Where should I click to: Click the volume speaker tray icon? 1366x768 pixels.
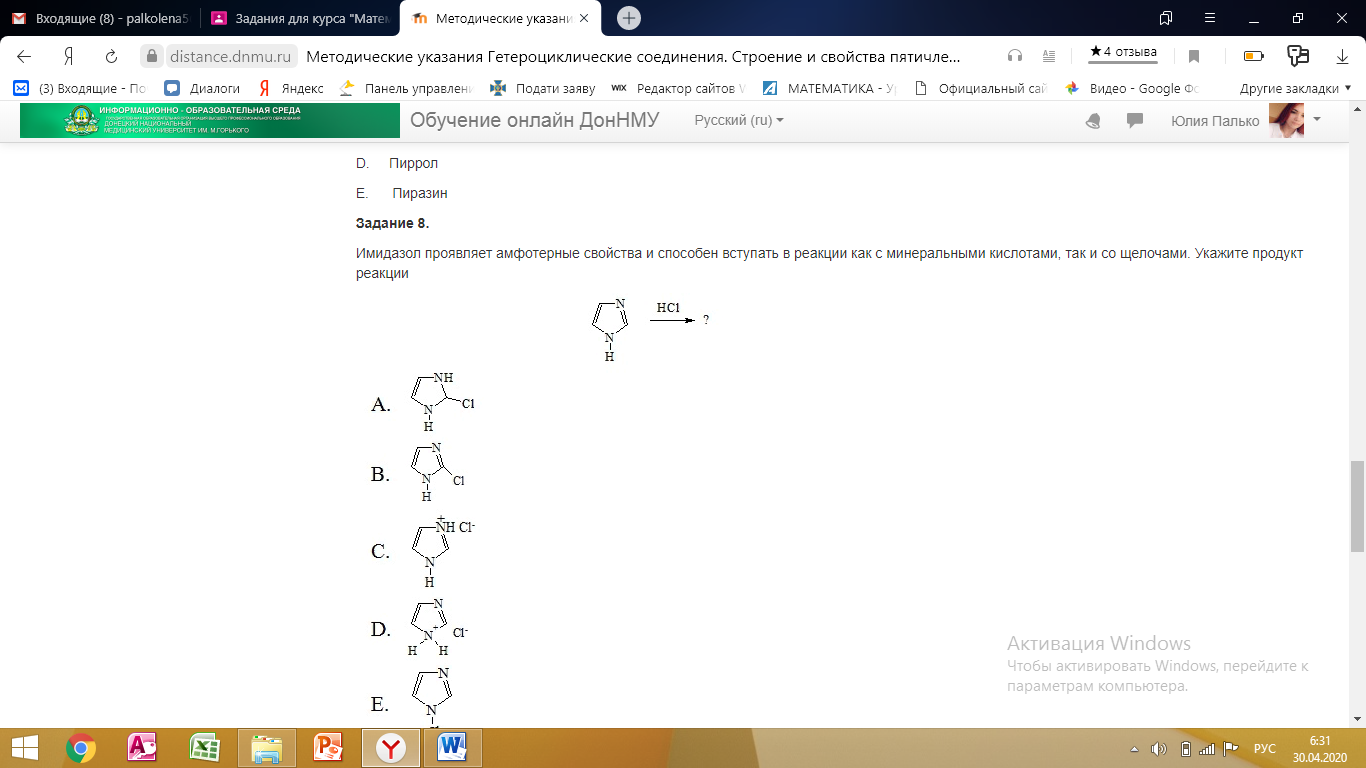[x=1159, y=749]
